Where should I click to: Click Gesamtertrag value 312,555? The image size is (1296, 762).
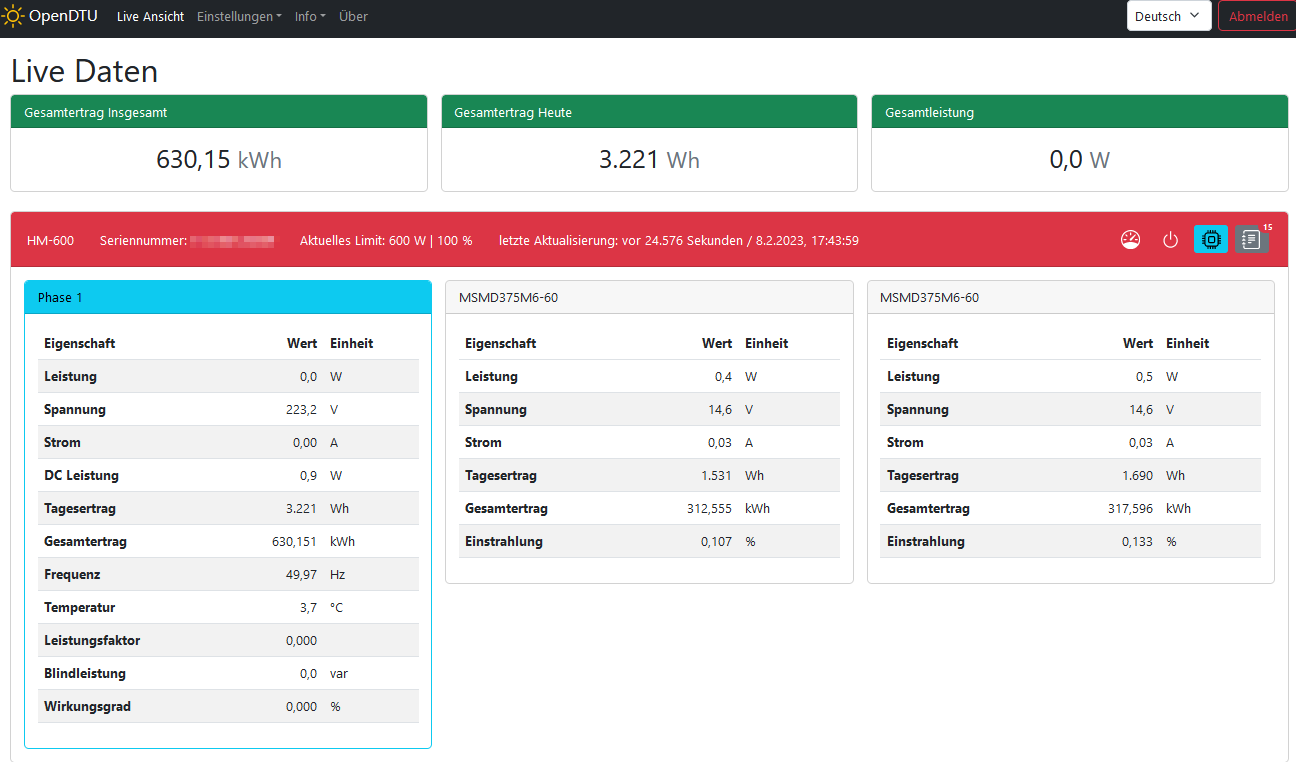pyautogui.click(x=709, y=508)
